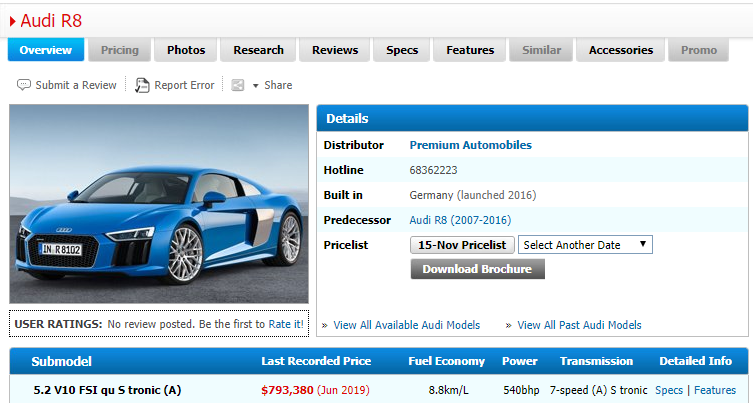Click the Audi R8 page title

[x=51, y=21]
